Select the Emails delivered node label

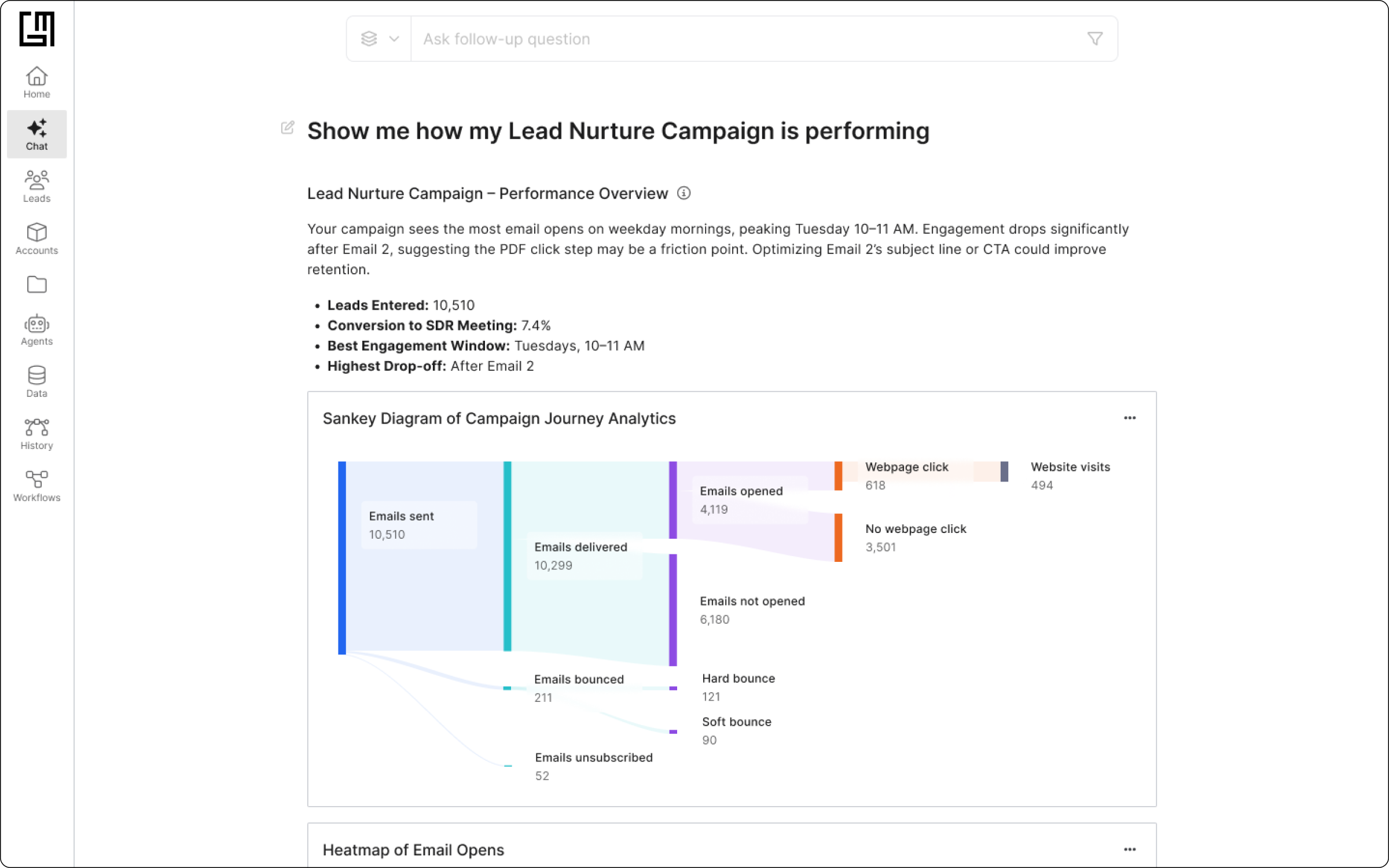tap(580, 547)
